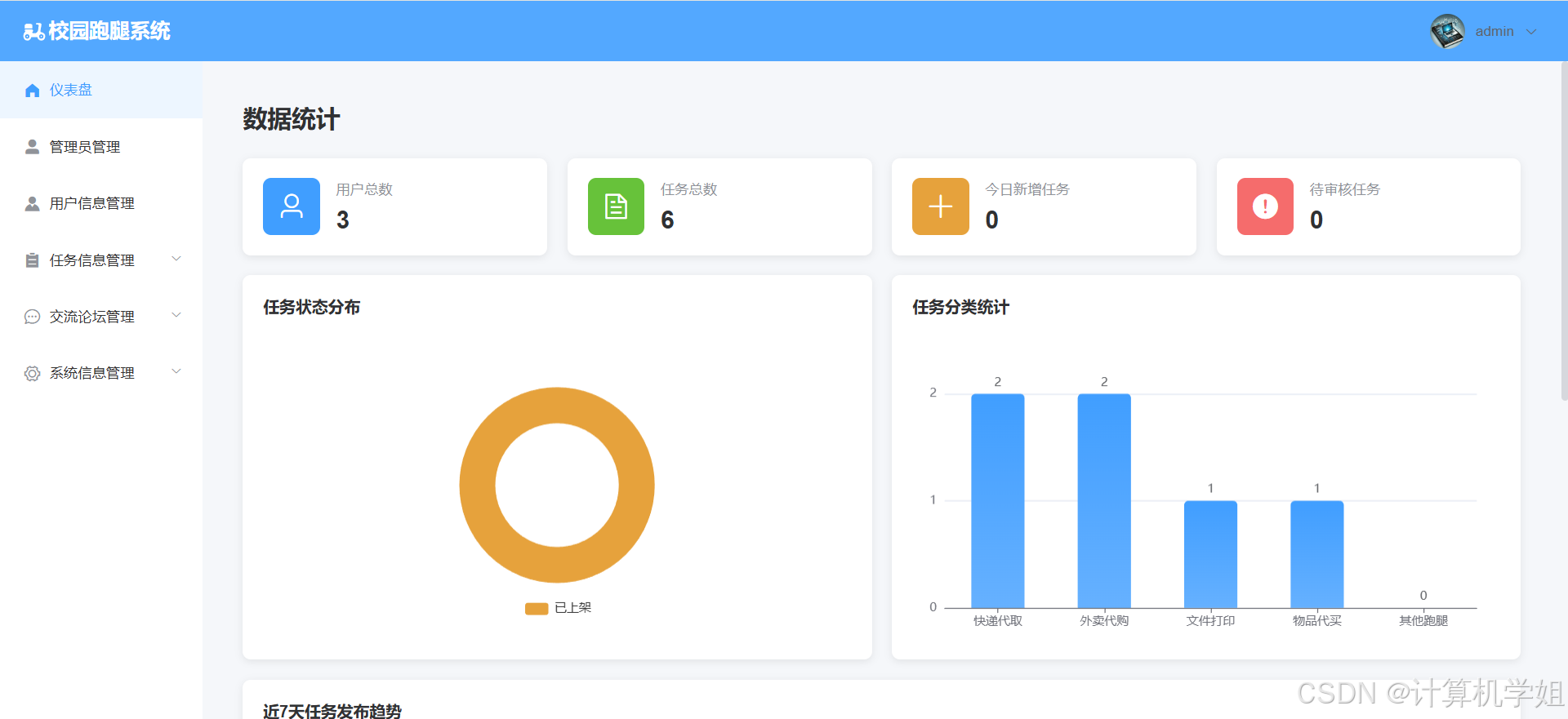Click the 校园跑腿系统 title
The width and height of the screenshot is (1568, 719).
tap(109, 31)
